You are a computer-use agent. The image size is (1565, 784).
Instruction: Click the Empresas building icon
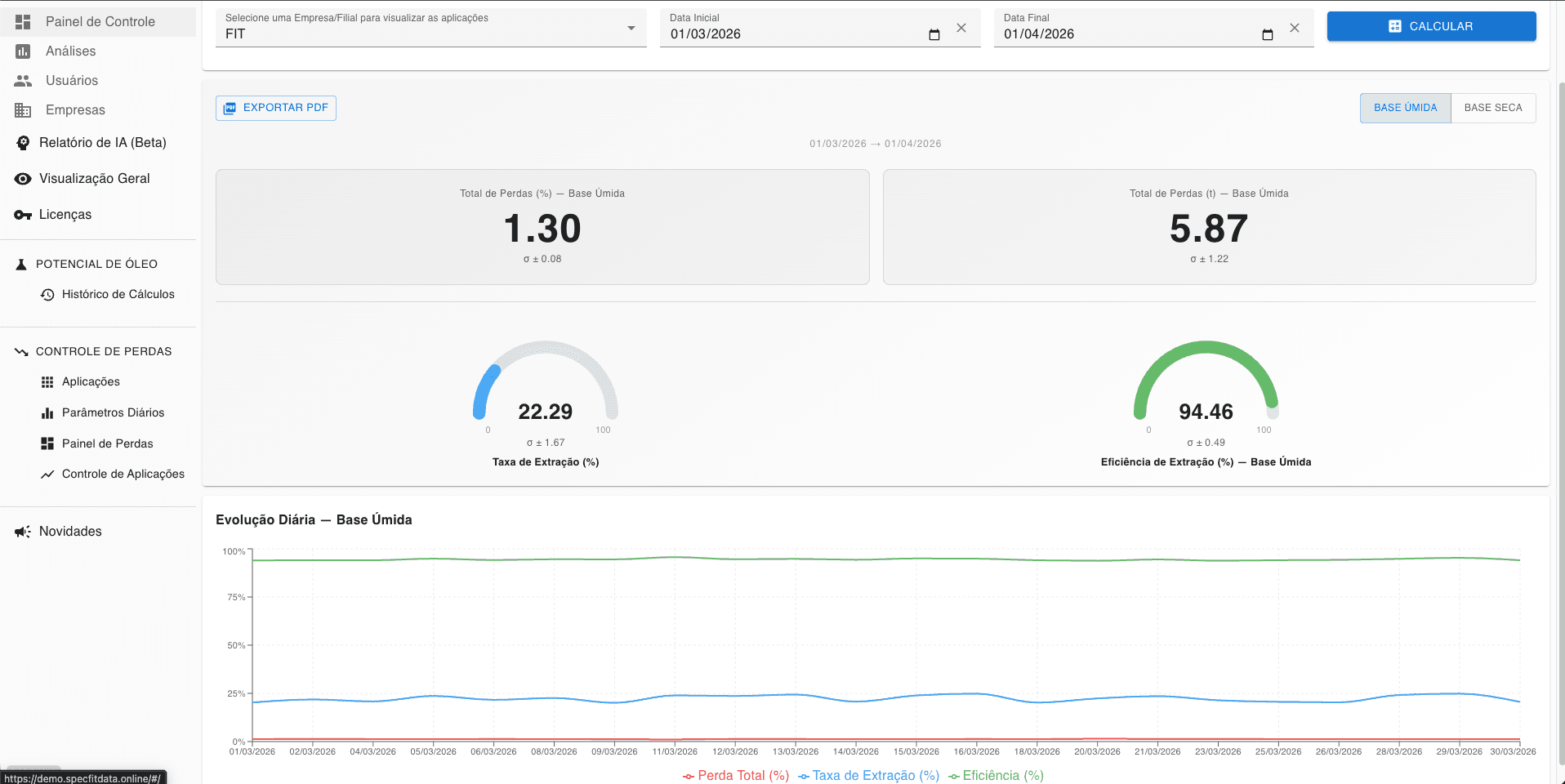23,109
